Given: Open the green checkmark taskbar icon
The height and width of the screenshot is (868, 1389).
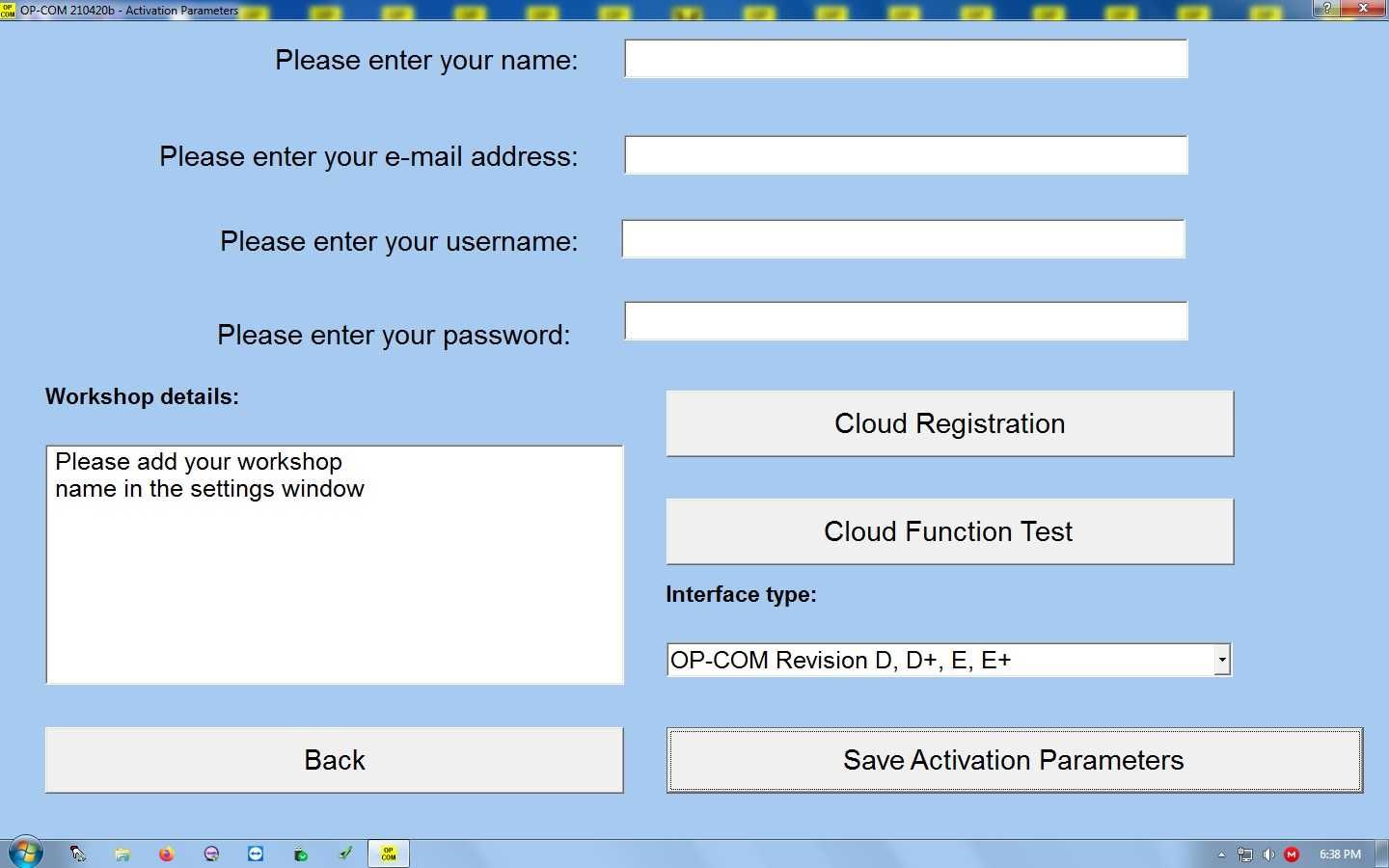Looking at the screenshot, I should 344,854.
